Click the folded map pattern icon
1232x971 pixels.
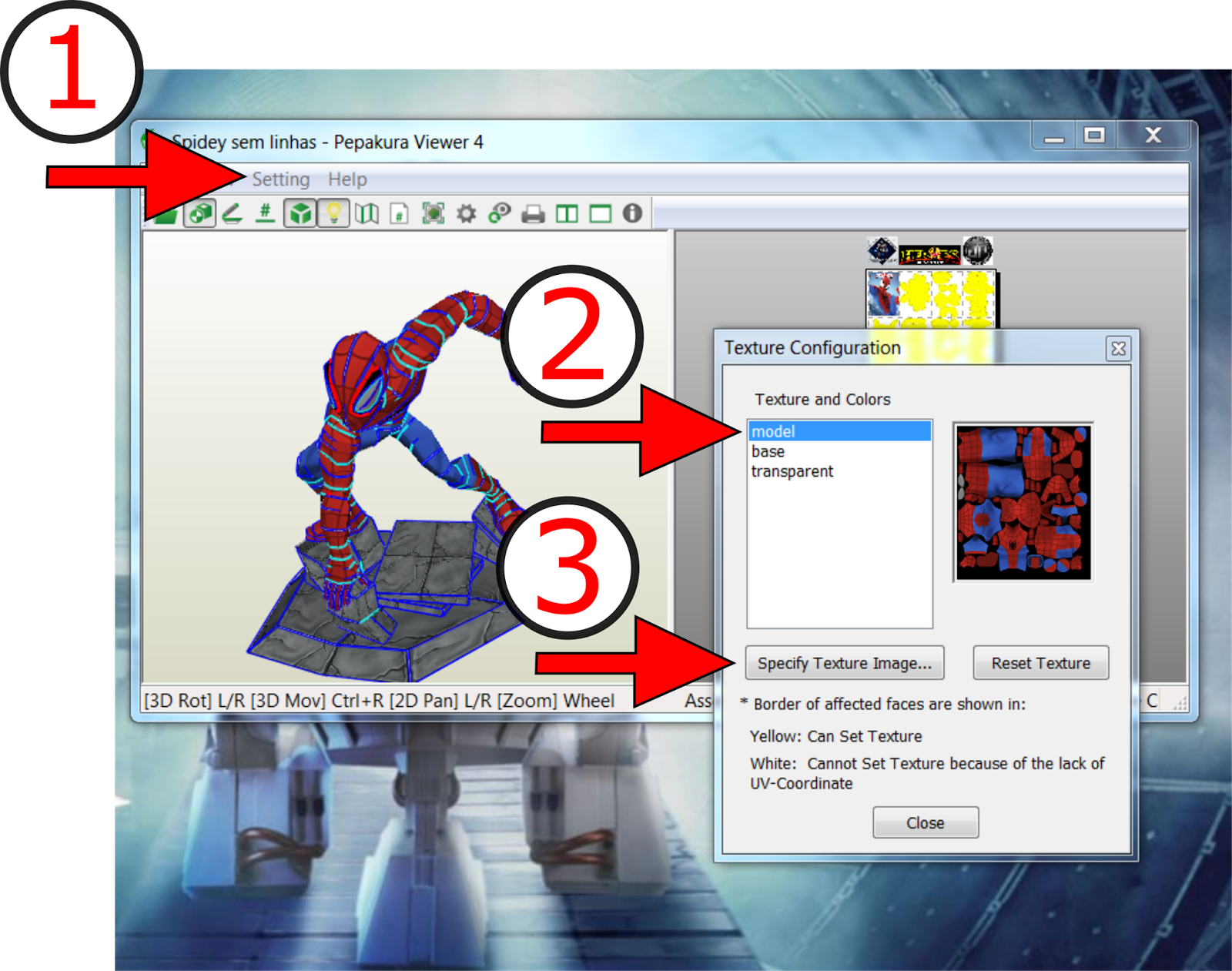tap(367, 213)
